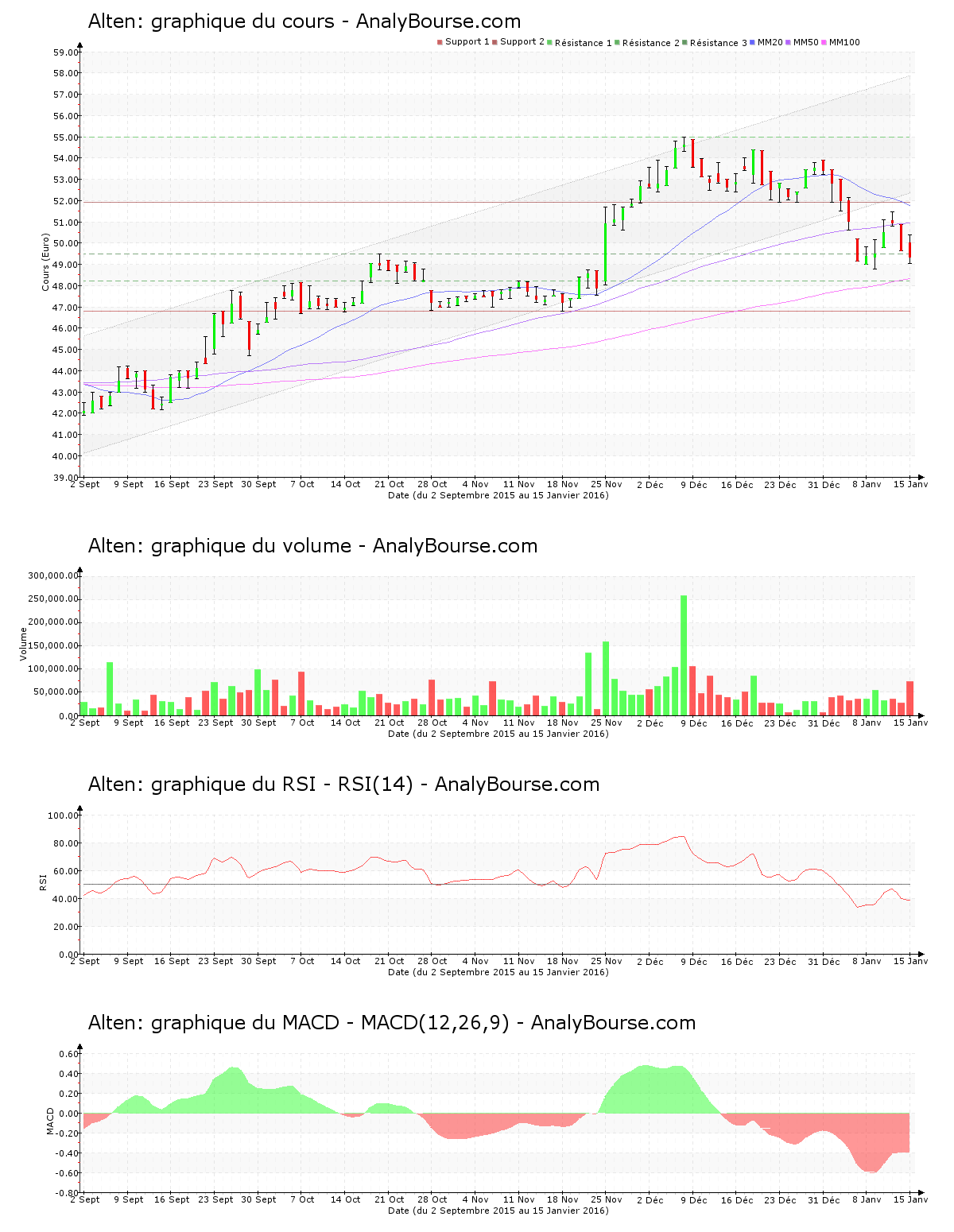This screenshot has width=954, height=1232.
Task: Click the '59.00' tick on price axis
Action: [66, 52]
